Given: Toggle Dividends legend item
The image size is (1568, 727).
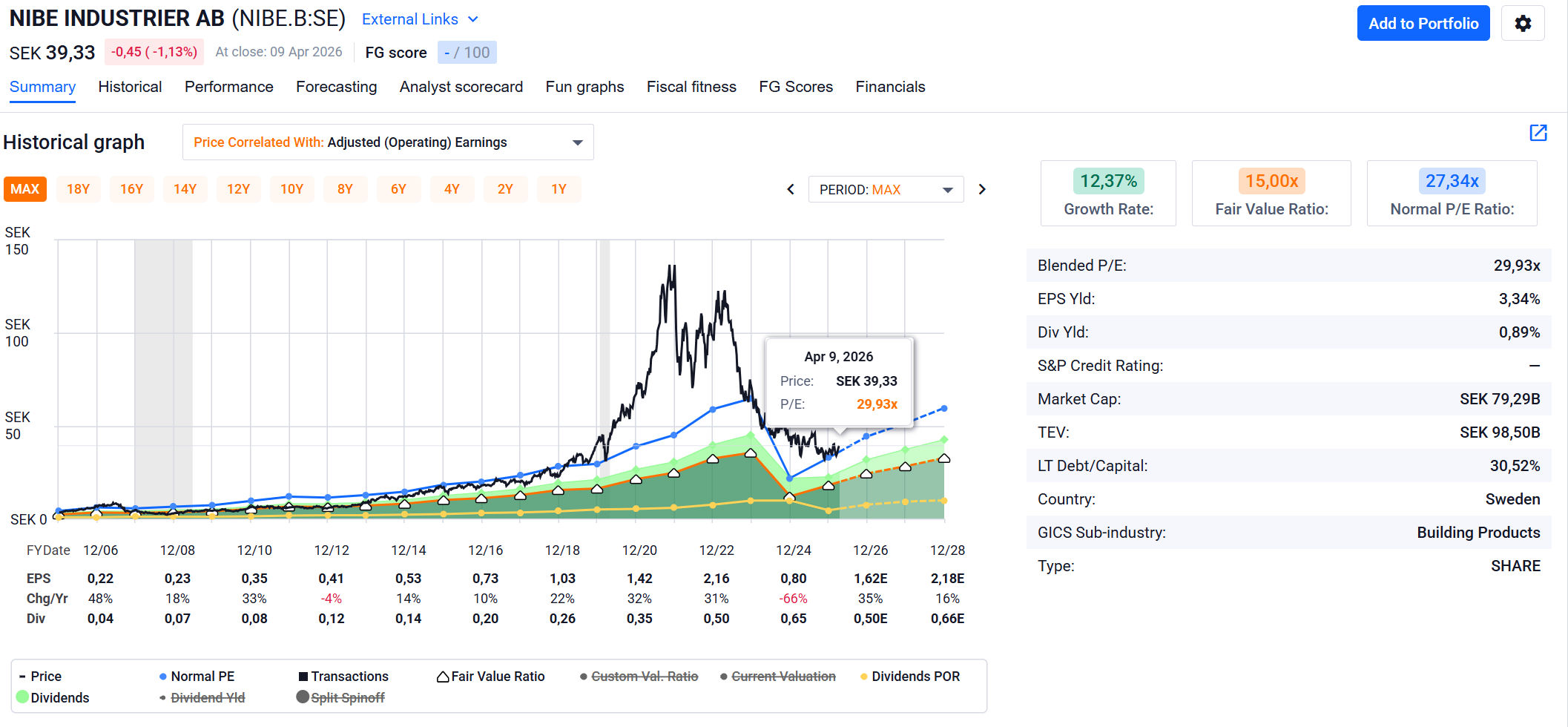Looking at the screenshot, I should tap(53, 697).
